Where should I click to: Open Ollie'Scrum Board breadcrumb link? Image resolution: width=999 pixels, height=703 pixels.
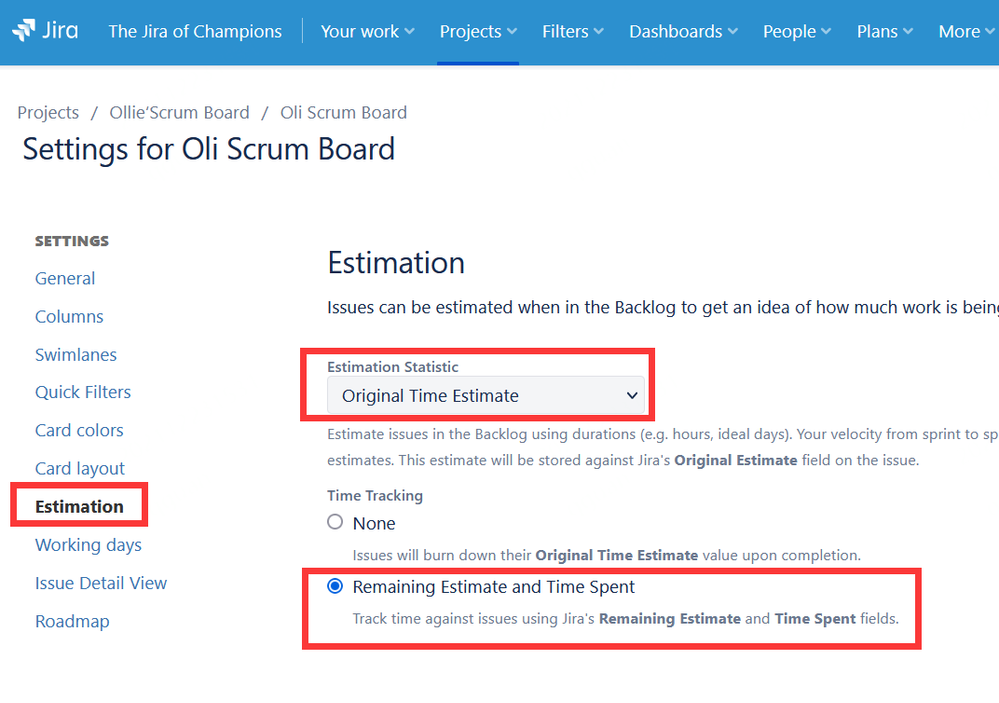coord(180,112)
